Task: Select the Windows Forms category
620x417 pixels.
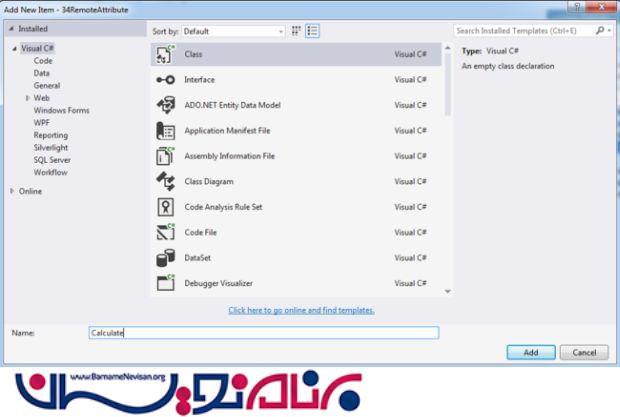Action: pos(61,110)
